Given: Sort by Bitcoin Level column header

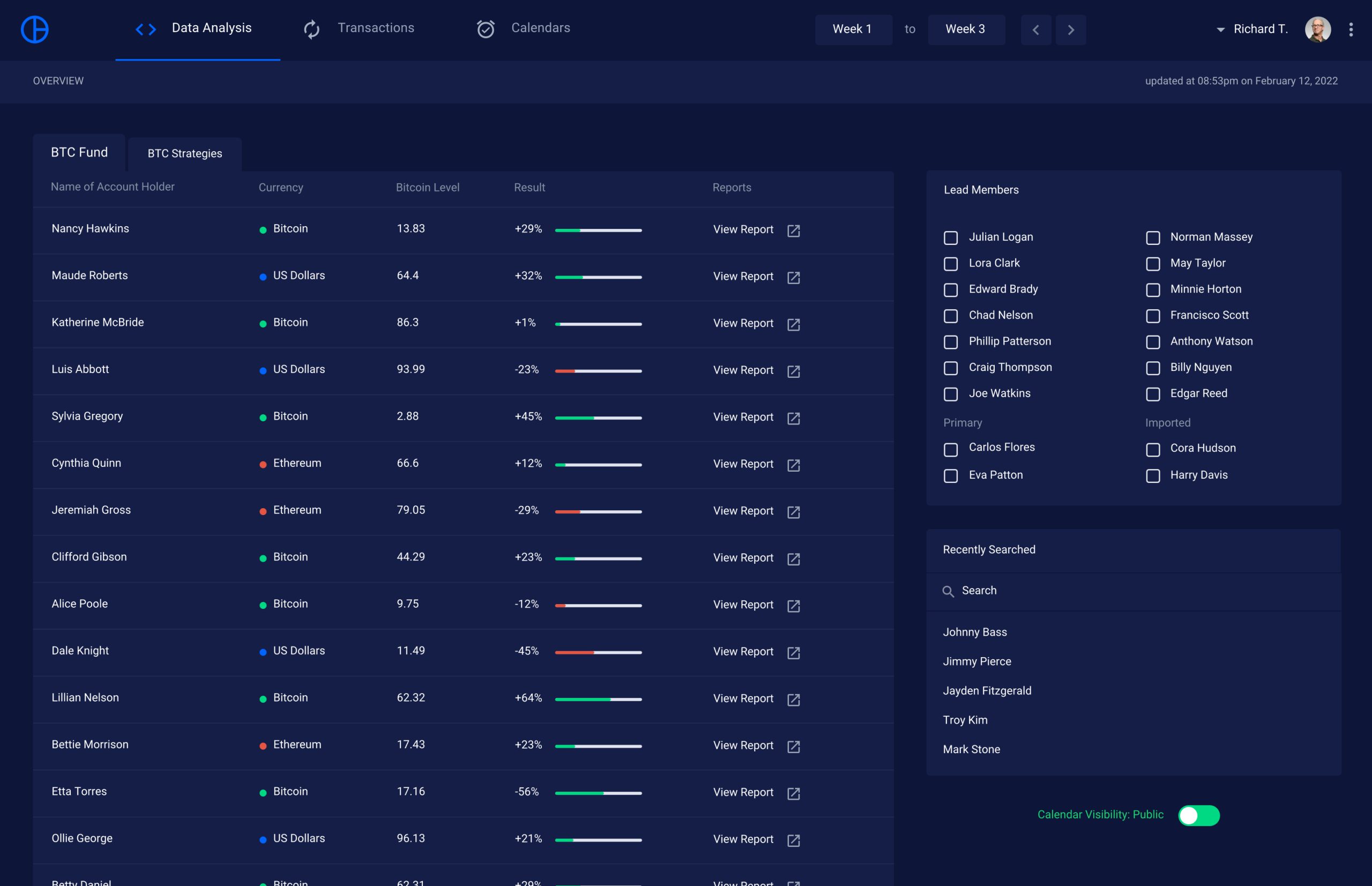Looking at the screenshot, I should click(428, 188).
